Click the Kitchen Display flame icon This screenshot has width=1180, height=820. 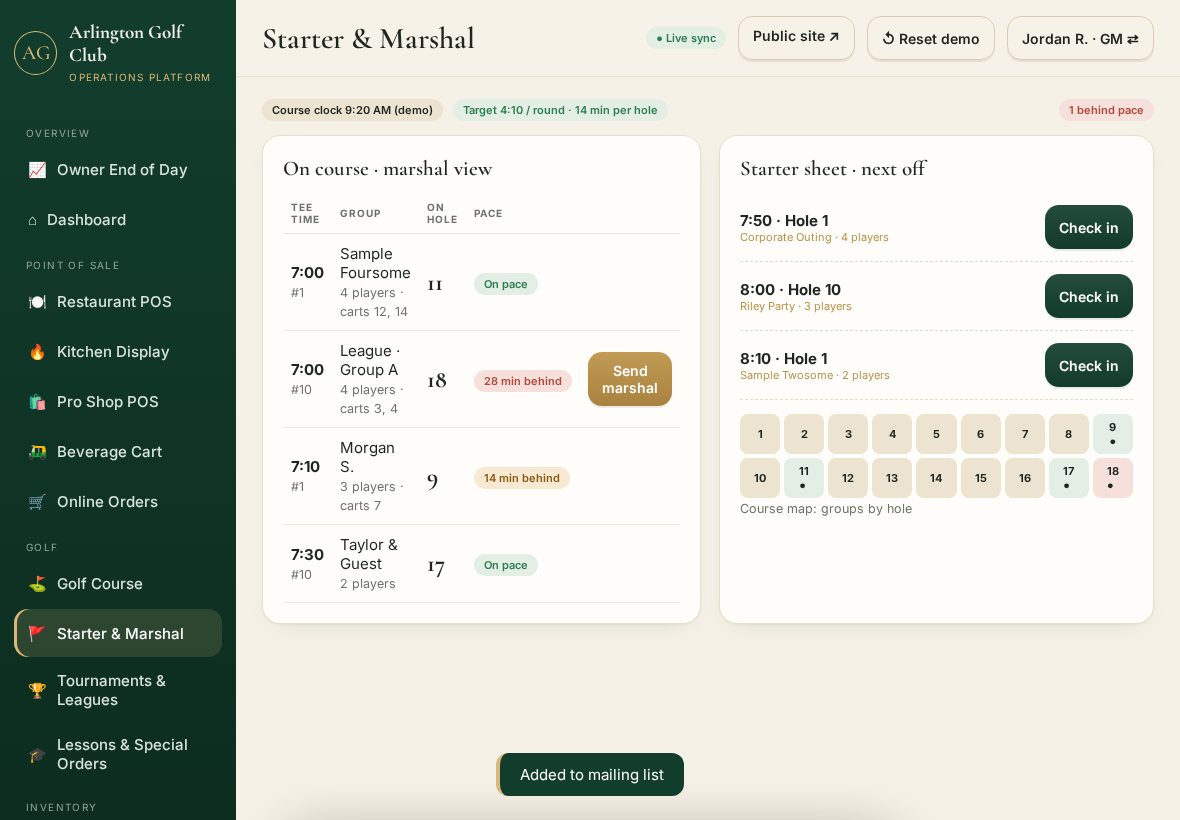tap(37, 352)
